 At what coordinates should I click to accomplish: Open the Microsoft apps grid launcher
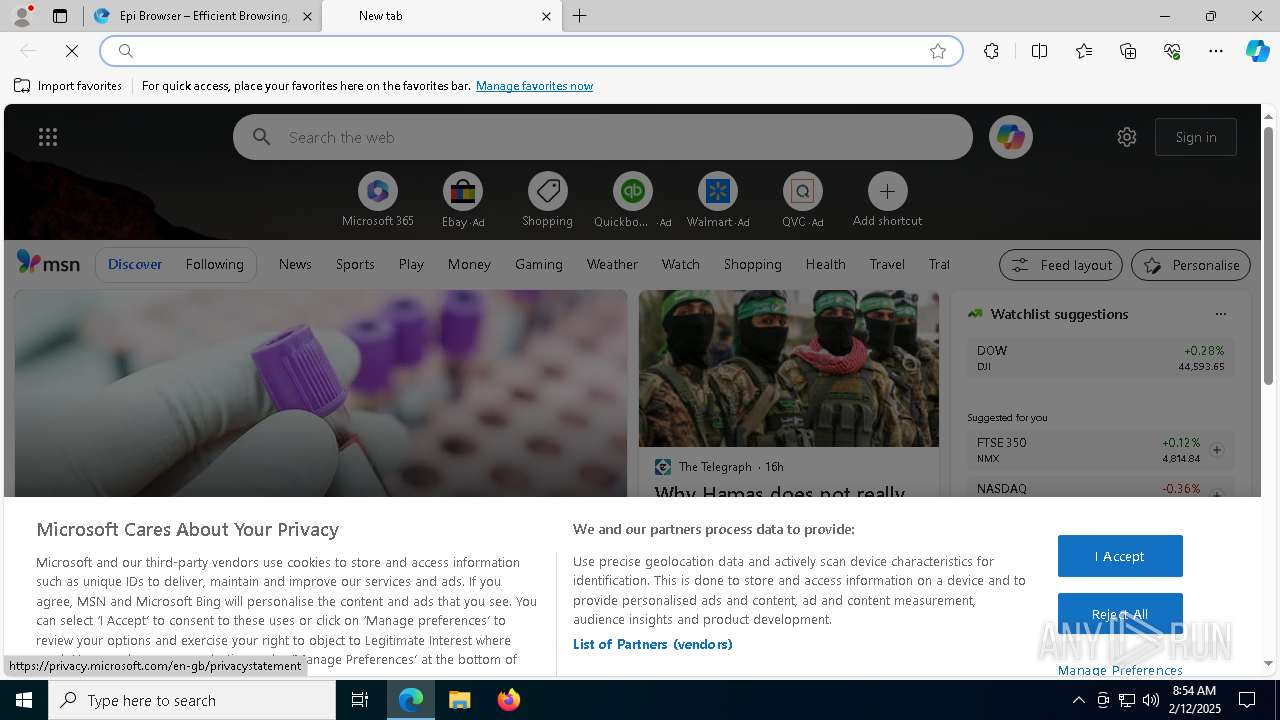tap(47, 137)
